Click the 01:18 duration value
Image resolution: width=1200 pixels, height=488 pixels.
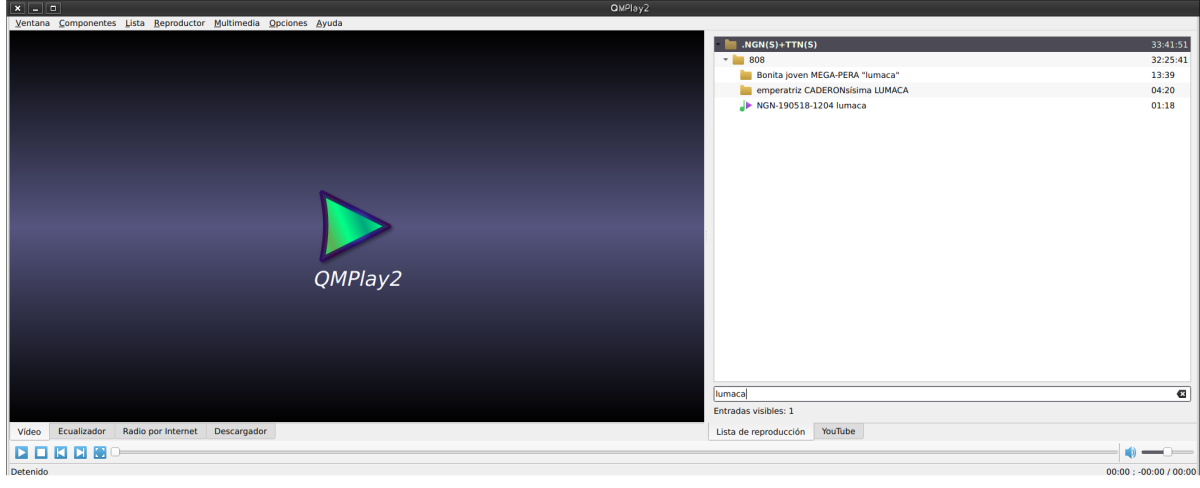coord(1163,105)
